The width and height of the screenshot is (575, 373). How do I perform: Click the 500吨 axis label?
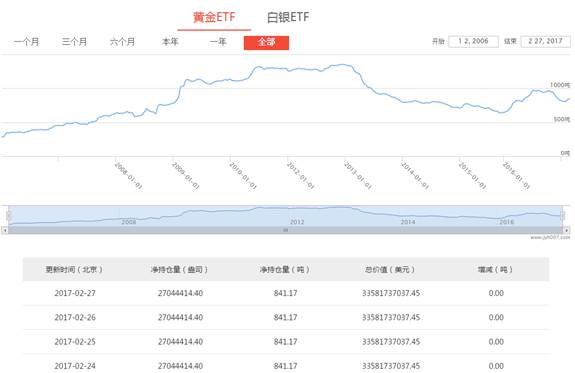click(x=562, y=119)
